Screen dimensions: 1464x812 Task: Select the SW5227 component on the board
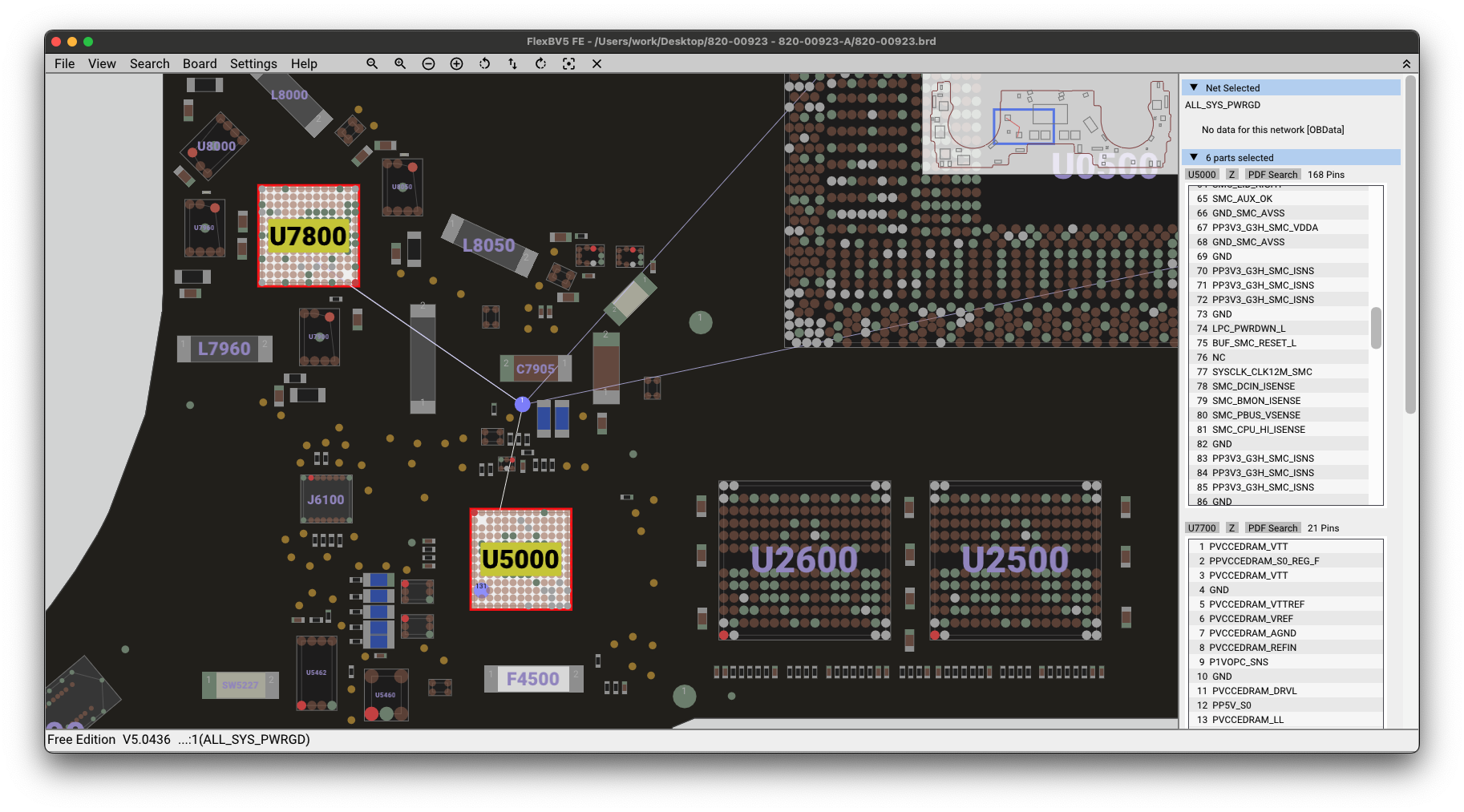tap(241, 685)
